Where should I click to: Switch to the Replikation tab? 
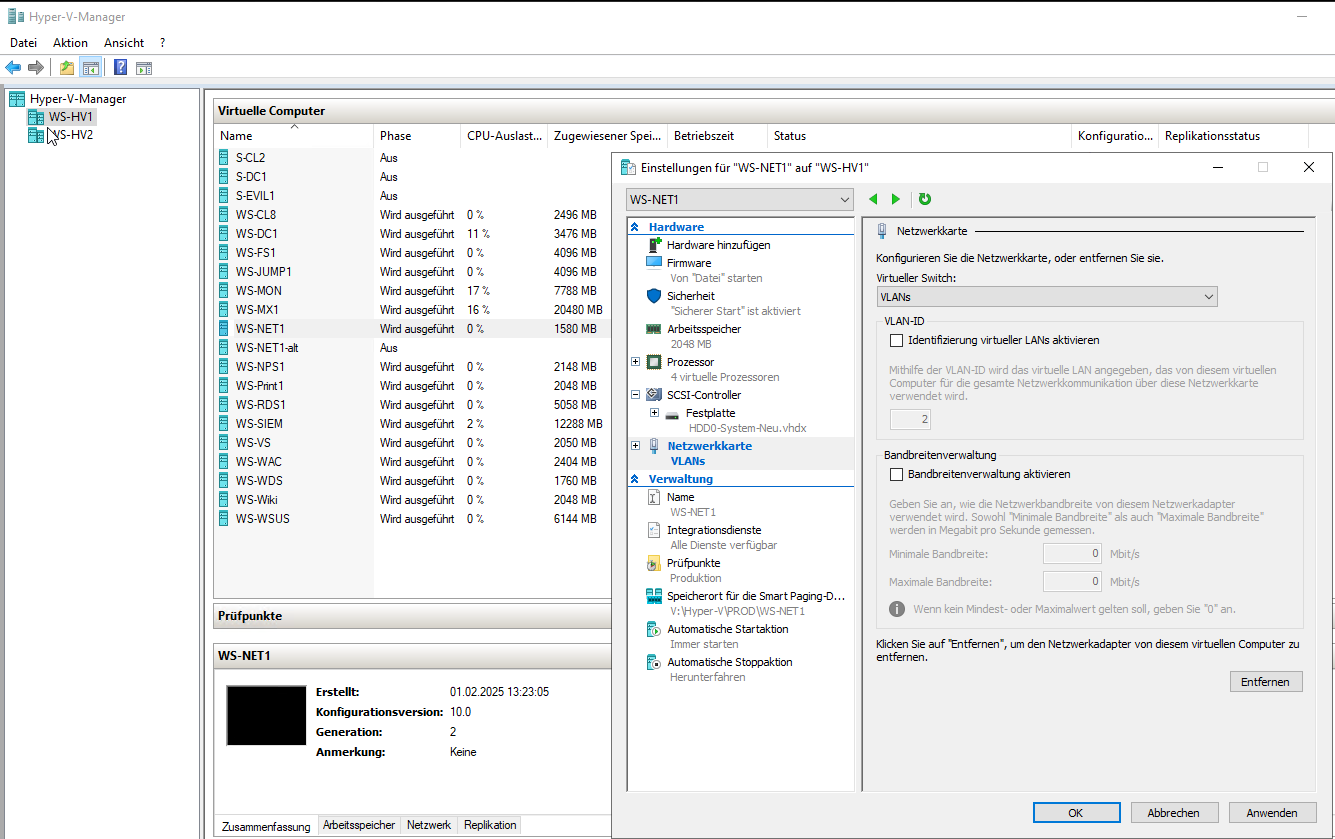pos(490,825)
